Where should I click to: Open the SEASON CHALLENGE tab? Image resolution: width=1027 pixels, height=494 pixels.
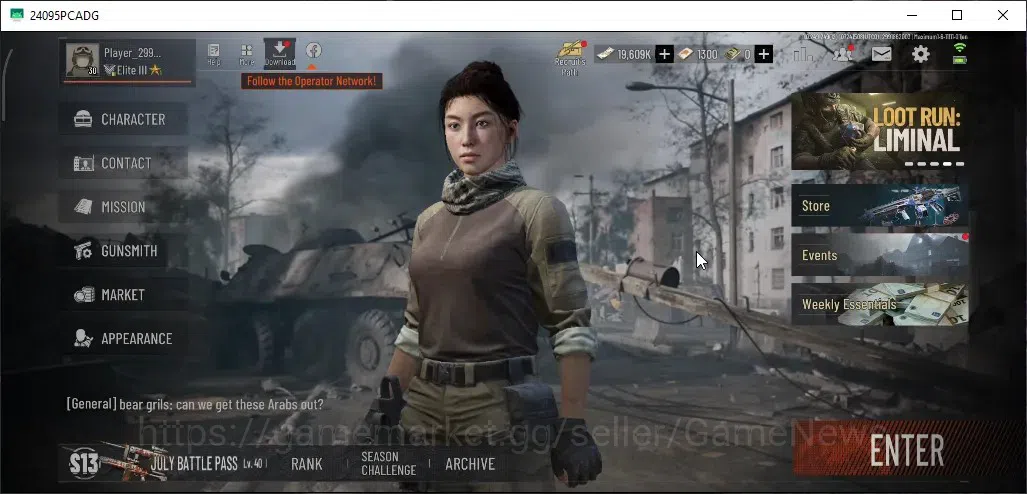(x=388, y=463)
